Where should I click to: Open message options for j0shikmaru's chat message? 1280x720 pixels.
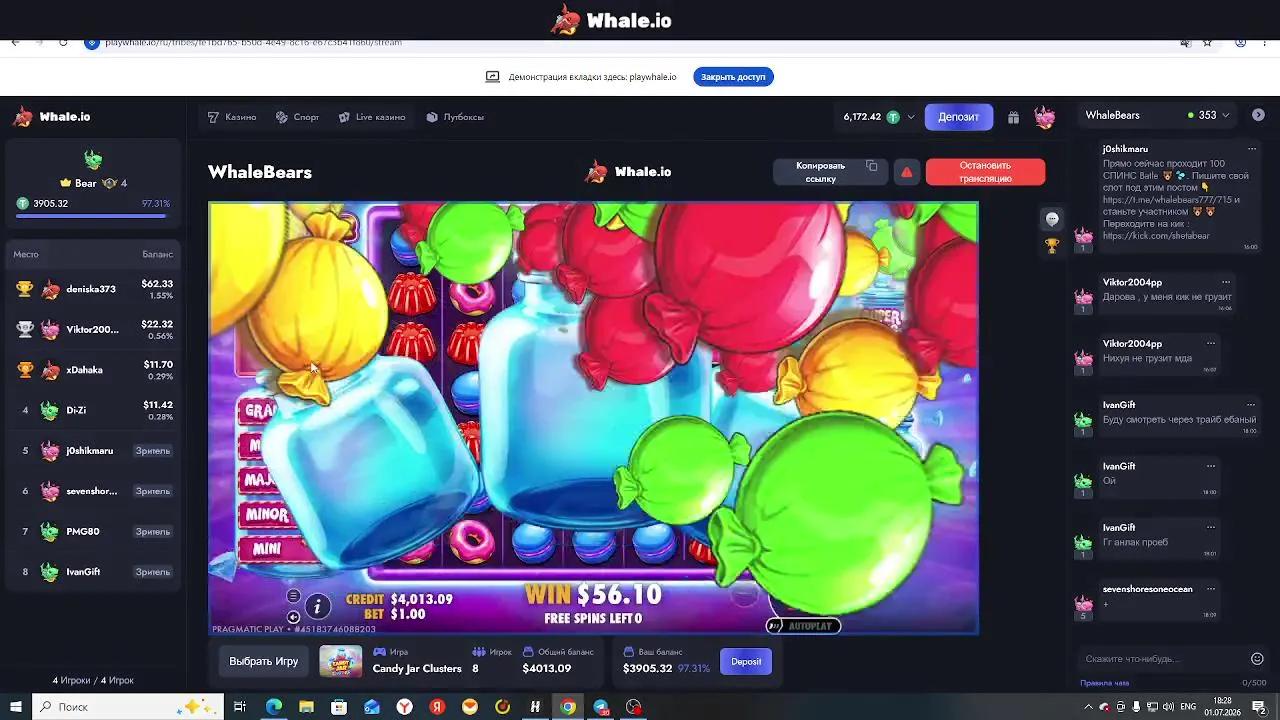(x=1251, y=149)
